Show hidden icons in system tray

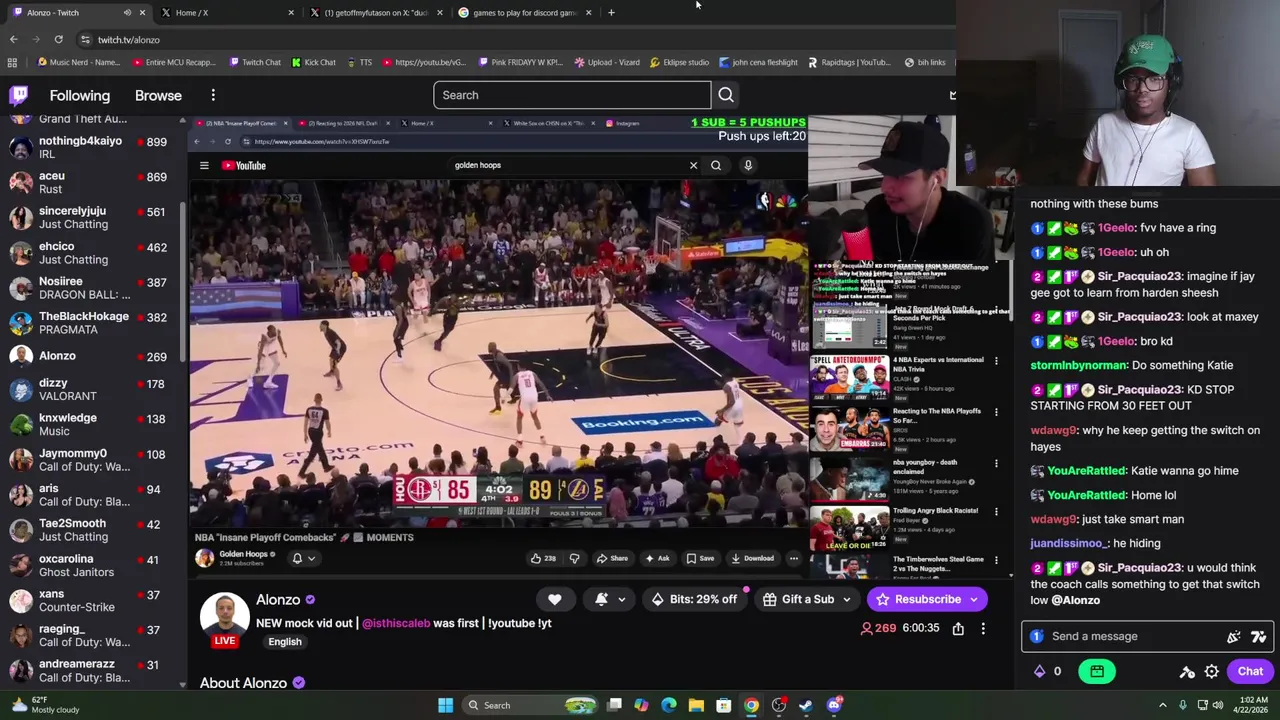coord(1162,705)
